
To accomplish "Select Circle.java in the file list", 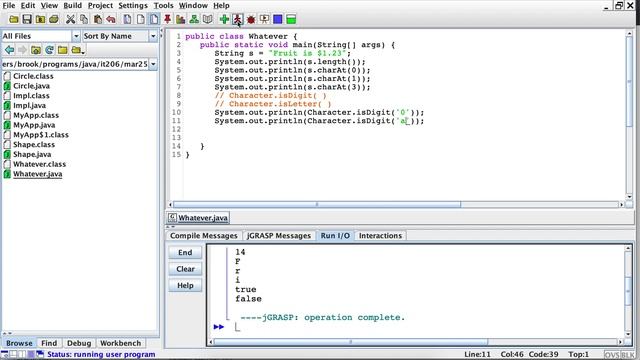I will (31, 86).
